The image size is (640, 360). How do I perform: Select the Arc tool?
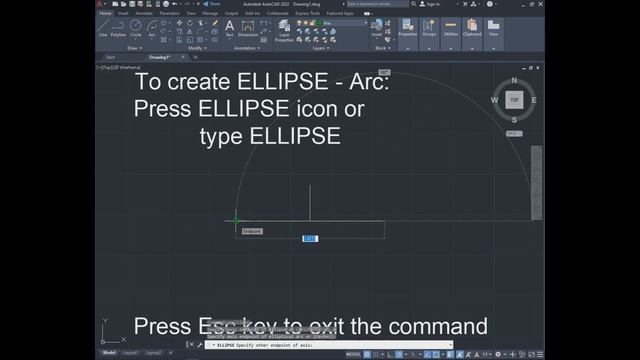[152, 28]
